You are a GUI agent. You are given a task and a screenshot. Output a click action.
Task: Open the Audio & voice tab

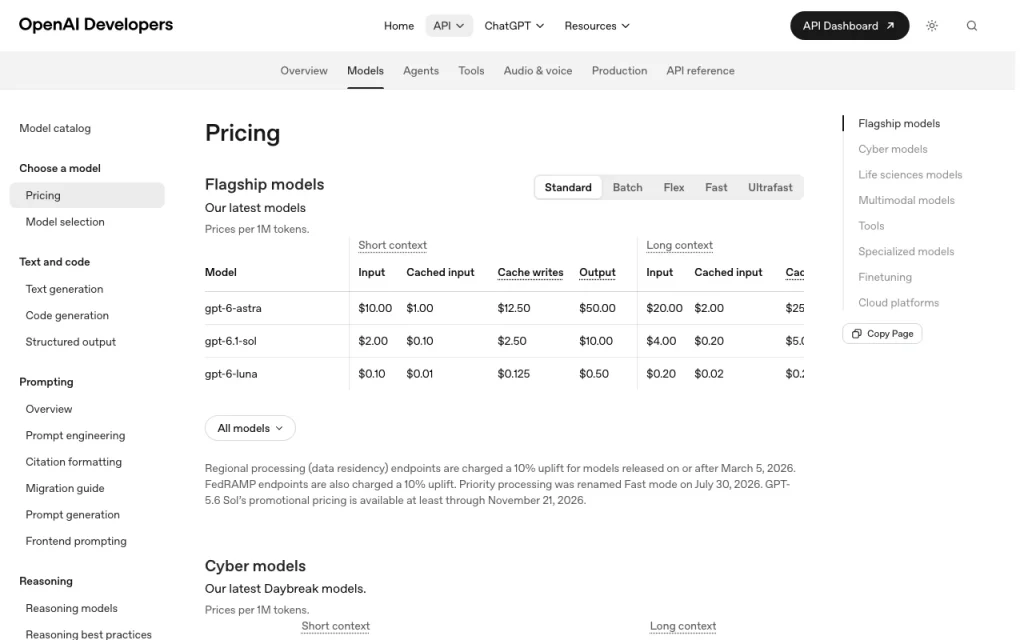[x=537, y=71]
